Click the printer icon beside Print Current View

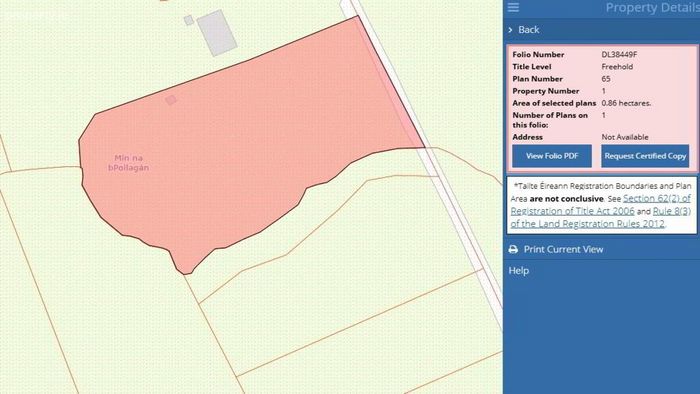tap(513, 249)
